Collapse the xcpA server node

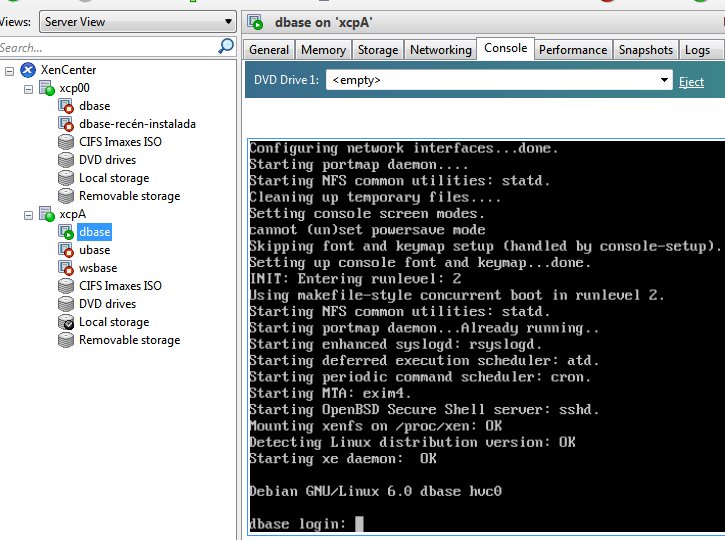[x=29, y=215]
